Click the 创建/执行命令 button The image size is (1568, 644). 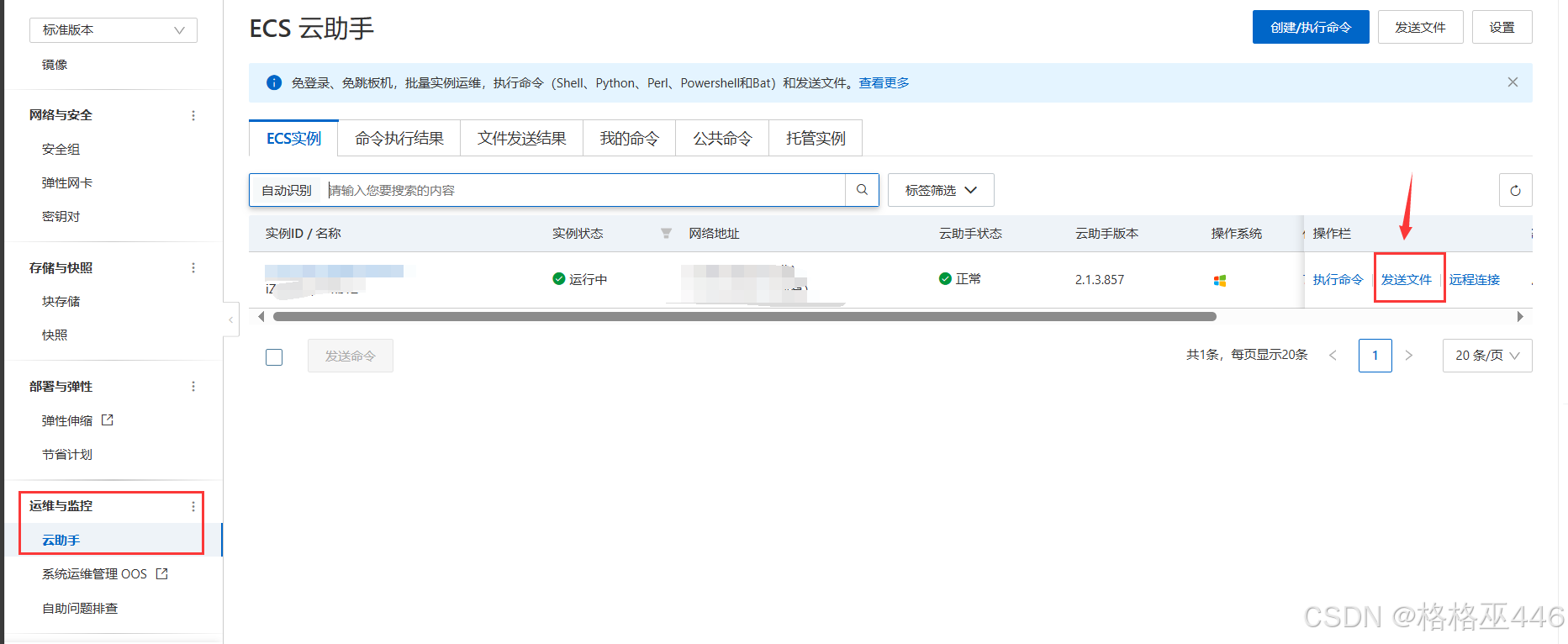1311,27
